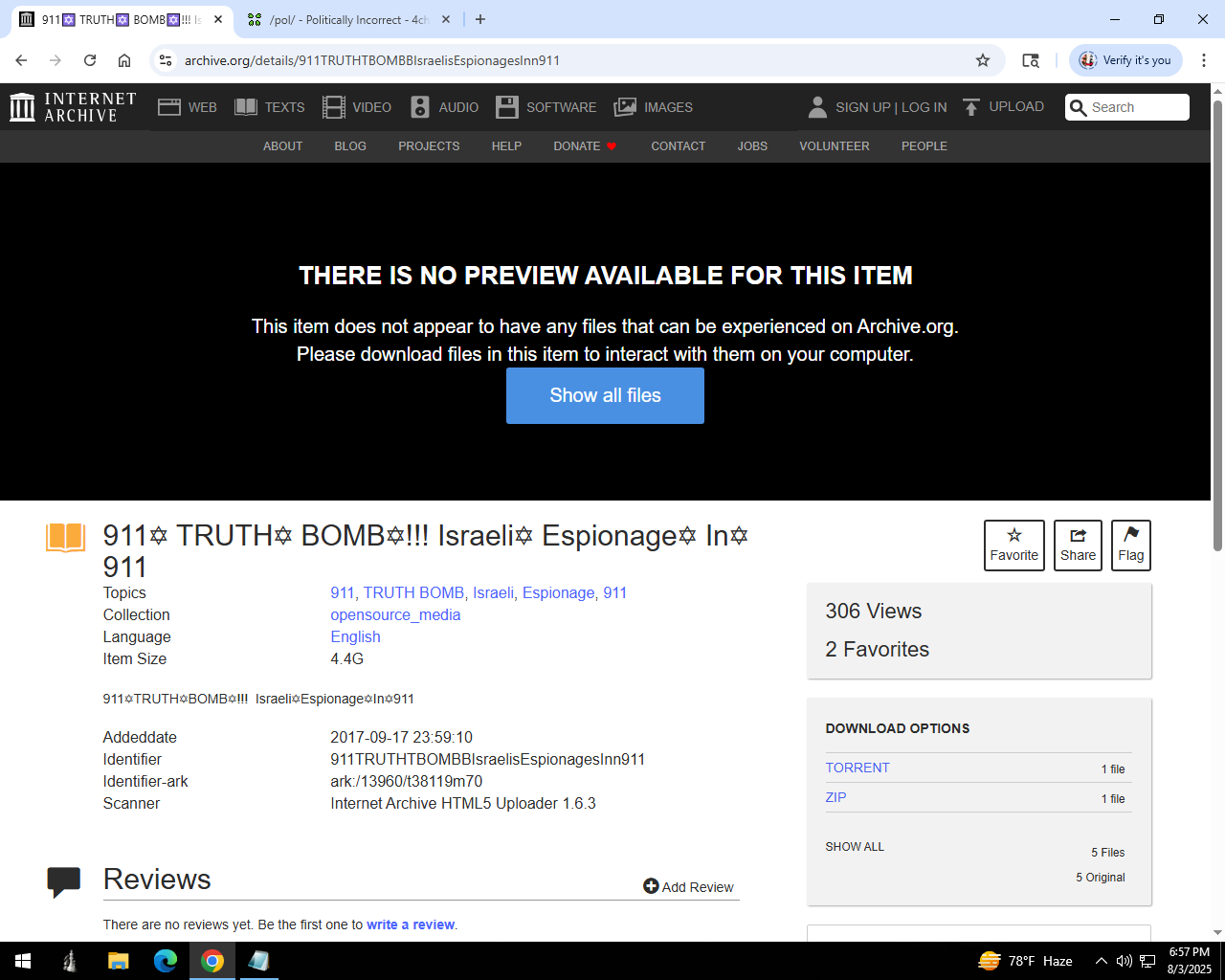
Task: Show hidden system tray icons
Action: coord(1102,961)
